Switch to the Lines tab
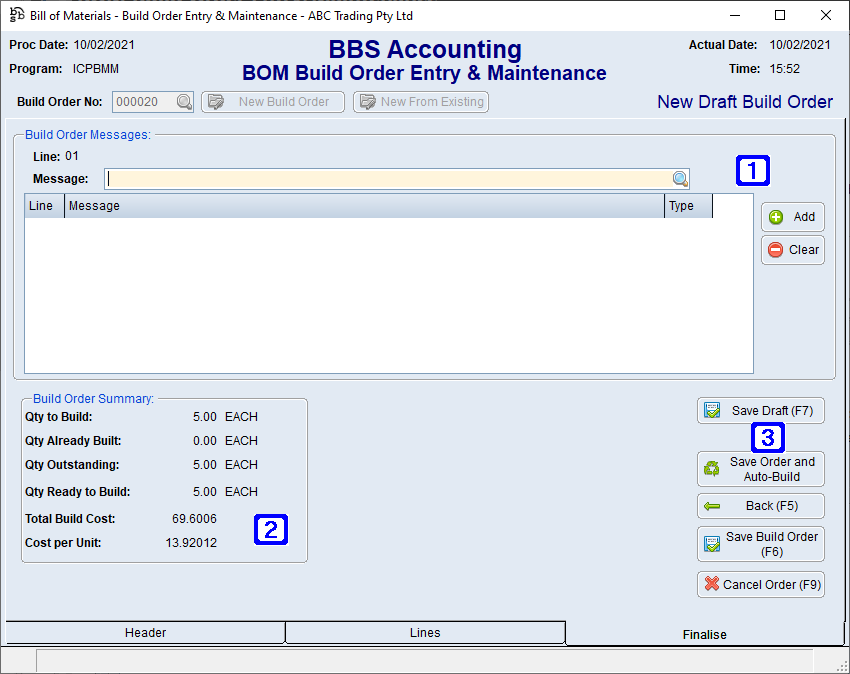 [x=425, y=632]
